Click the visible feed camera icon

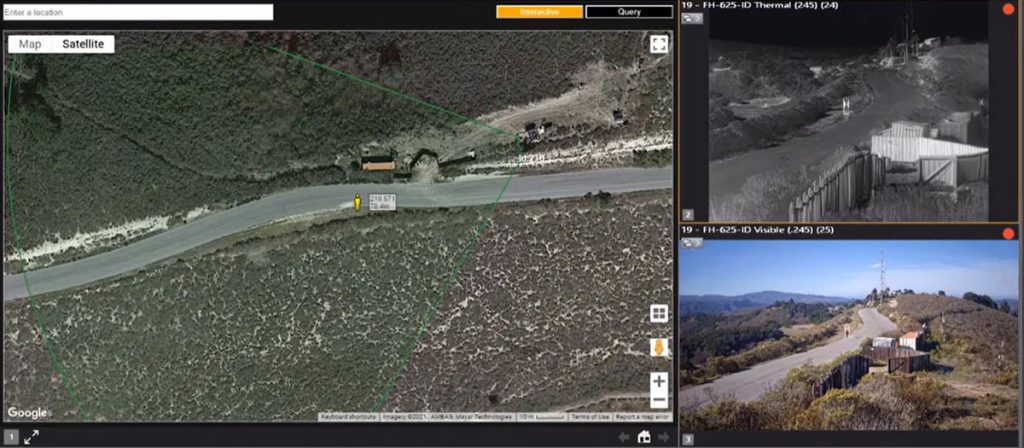(x=691, y=243)
